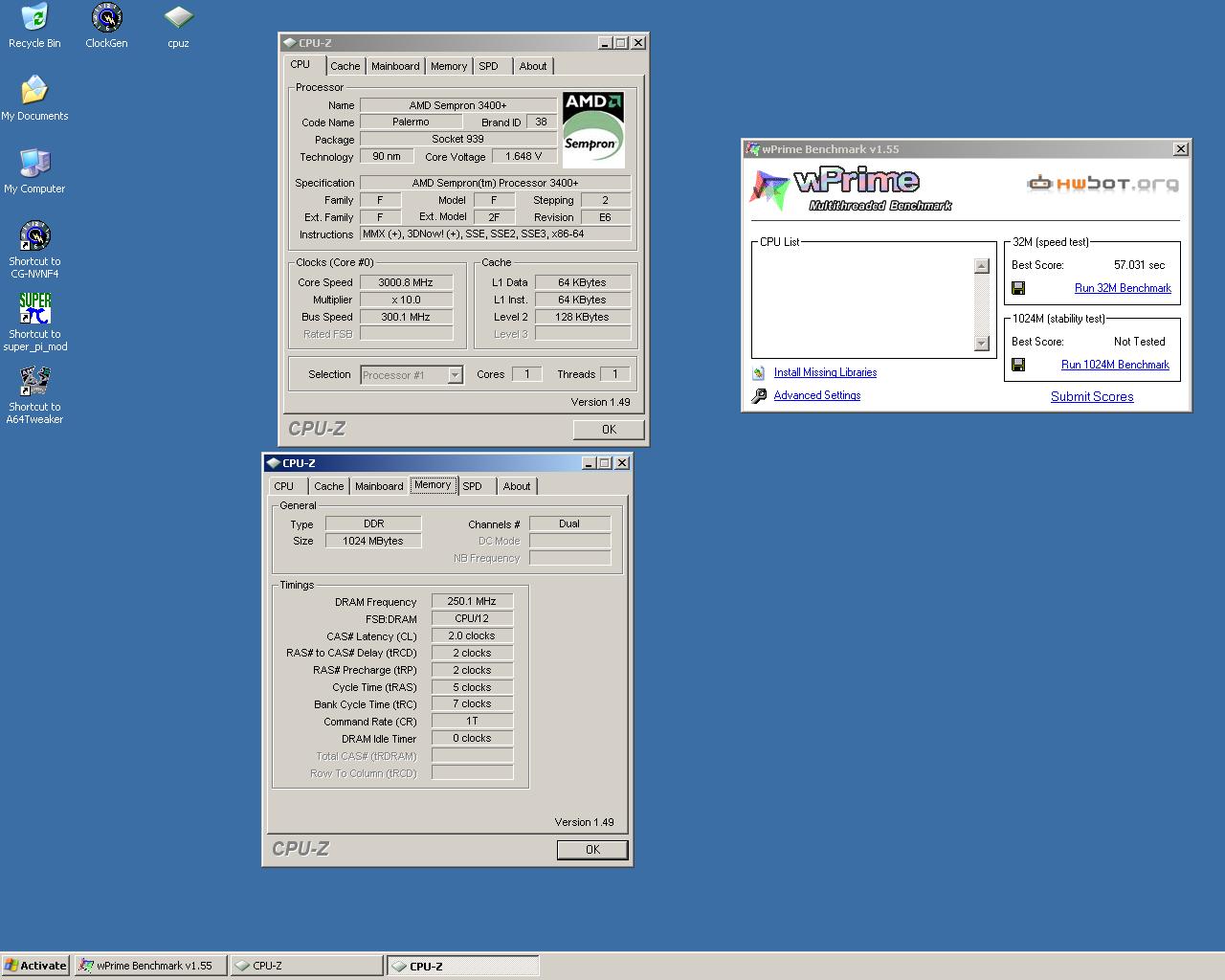Image resolution: width=1225 pixels, height=980 pixels.
Task: Click the save icon for 1024M score
Action: (1018, 365)
